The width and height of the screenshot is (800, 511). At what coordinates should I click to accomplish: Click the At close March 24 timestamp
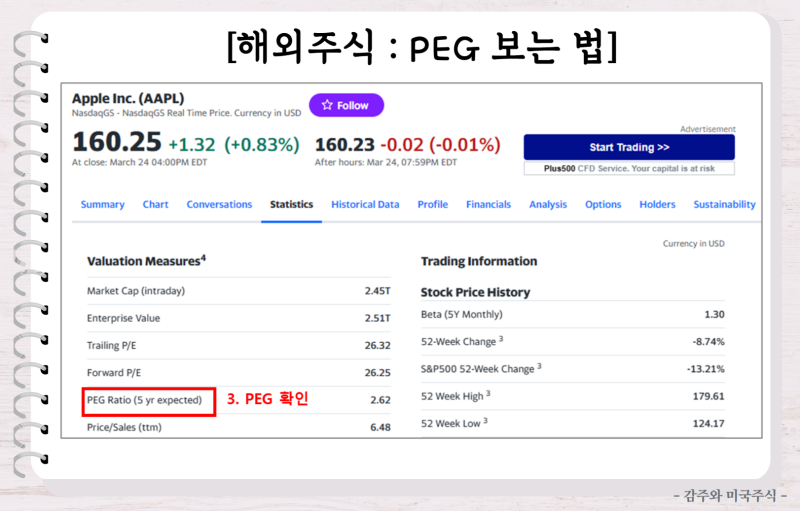coord(140,162)
